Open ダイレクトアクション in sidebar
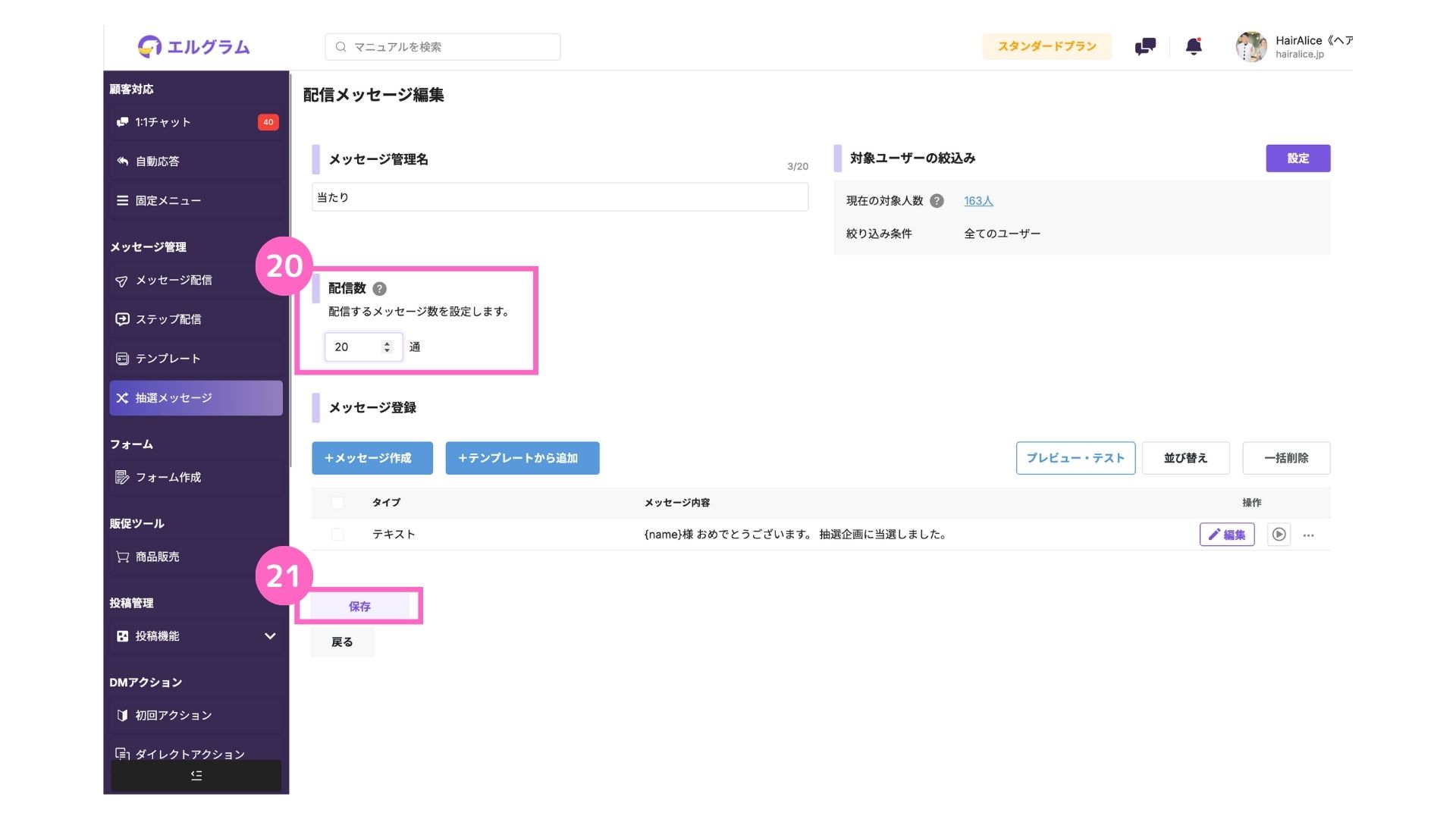The image size is (1456, 819). [196, 754]
